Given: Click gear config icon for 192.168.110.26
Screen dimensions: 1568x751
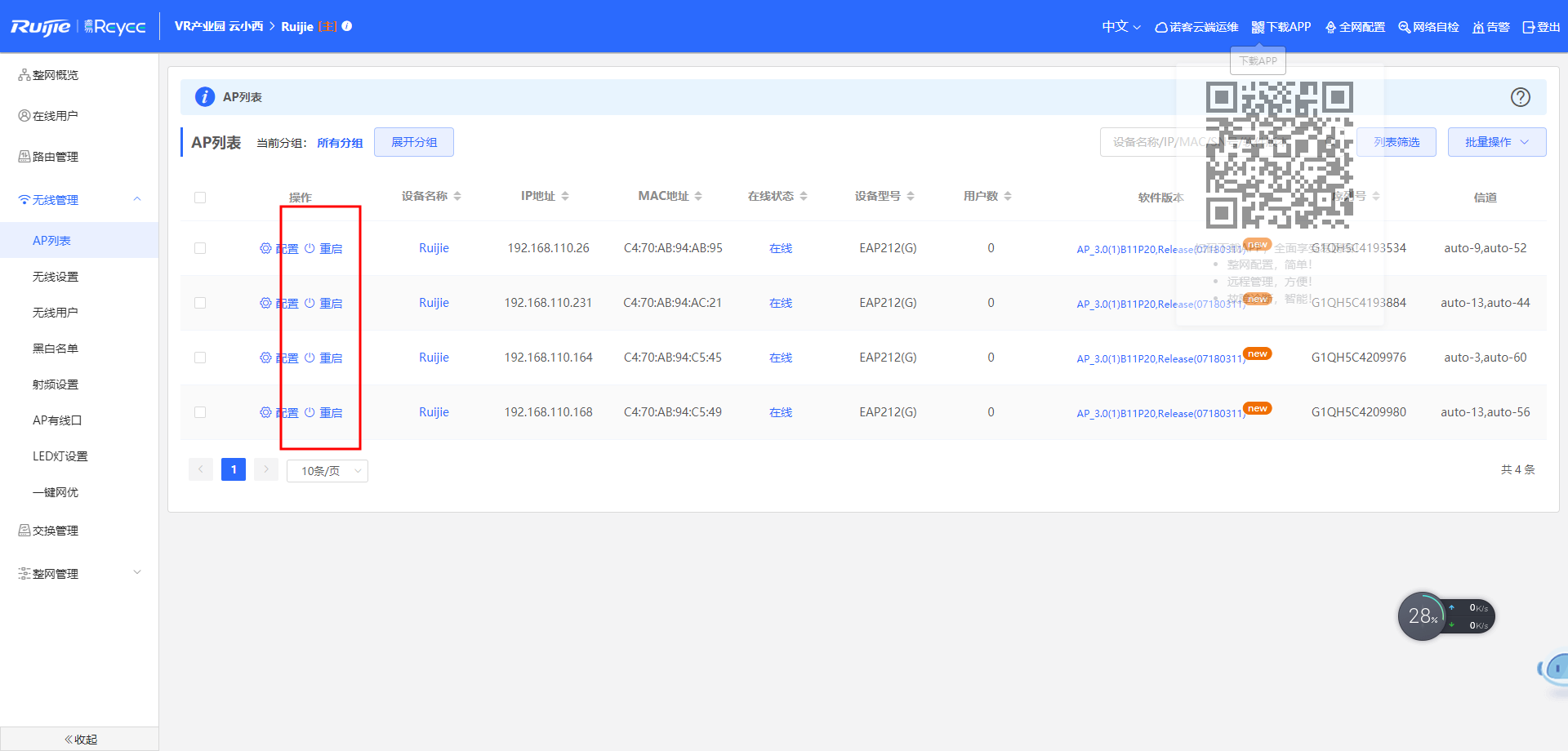Looking at the screenshot, I should coord(265,248).
